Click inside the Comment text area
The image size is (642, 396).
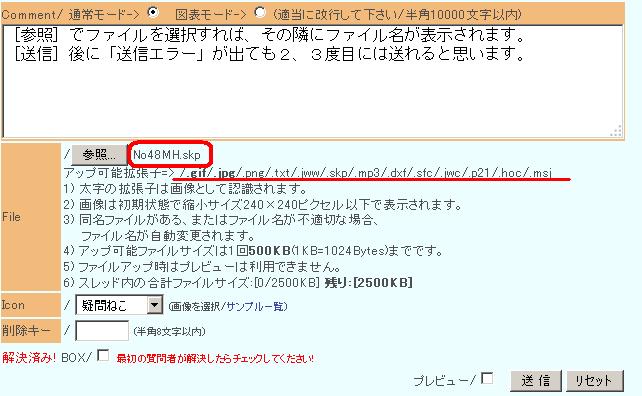pos(313,81)
